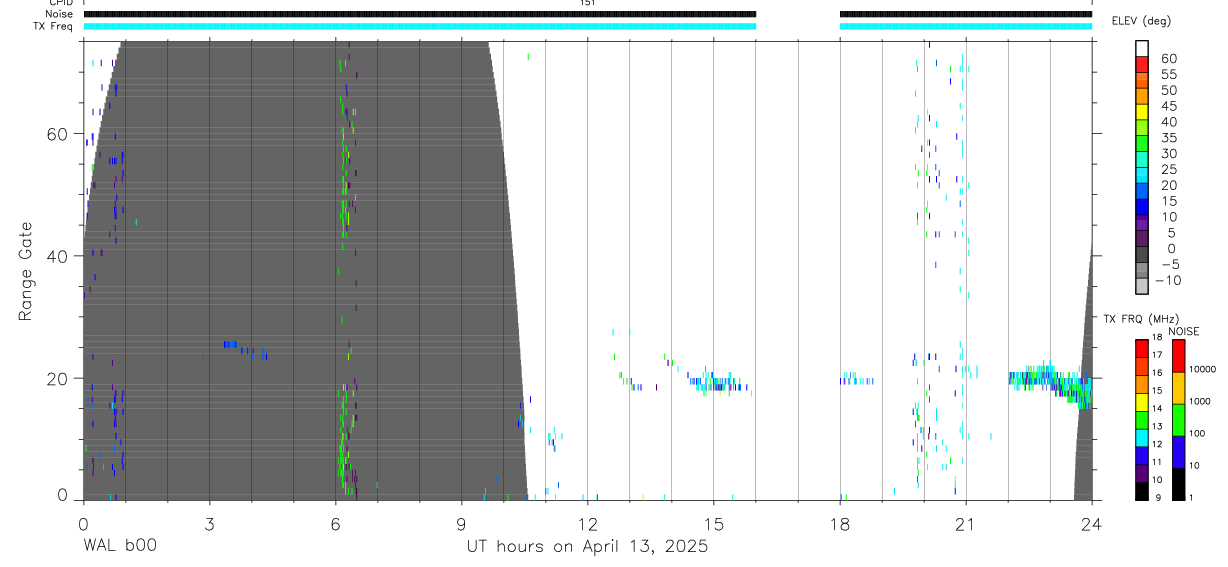The width and height of the screenshot is (1228, 567).
Task: Click the NOISE legend title
Action: (1183, 332)
